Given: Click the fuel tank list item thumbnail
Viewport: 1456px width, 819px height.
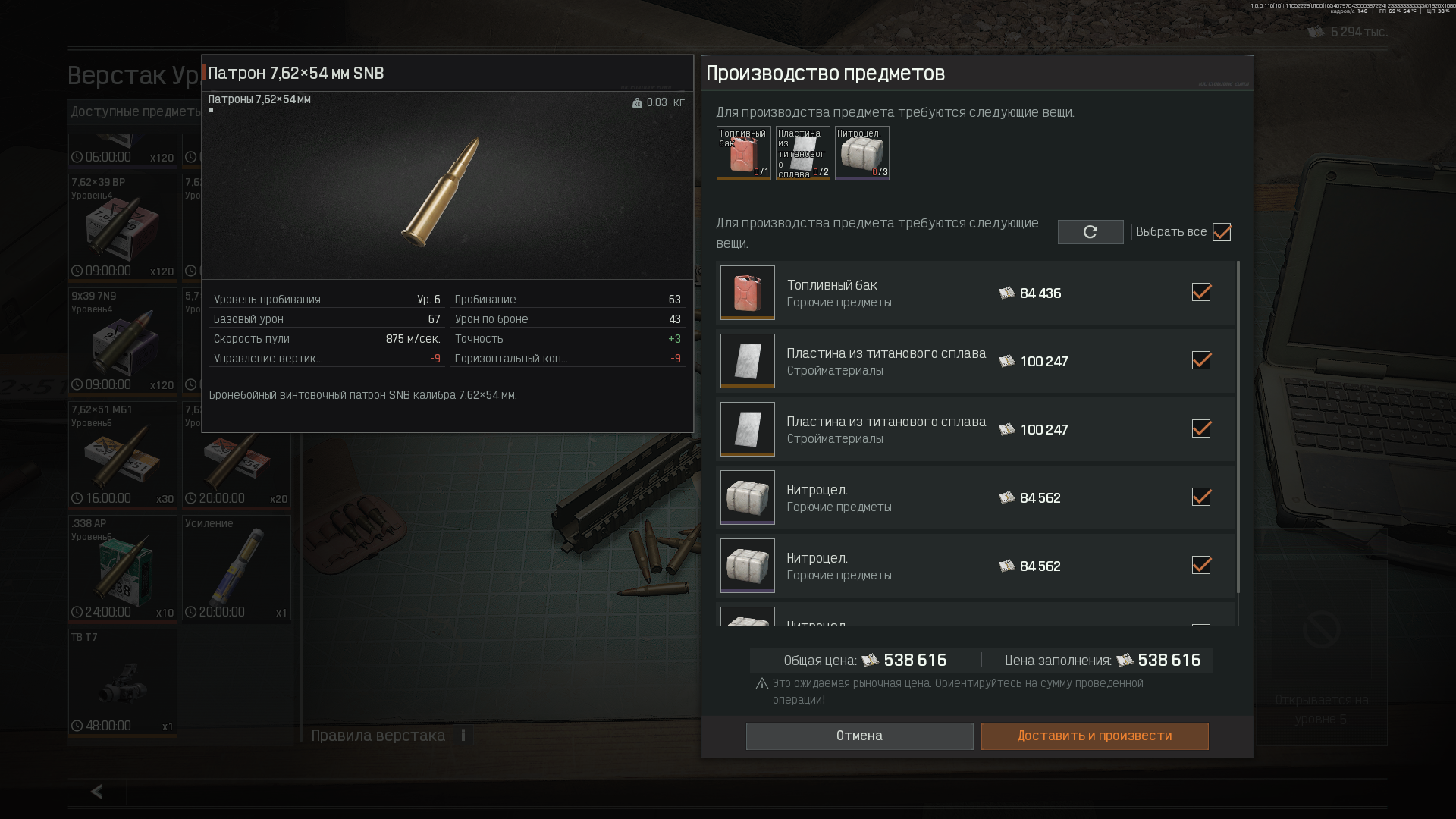Looking at the screenshot, I should (747, 293).
